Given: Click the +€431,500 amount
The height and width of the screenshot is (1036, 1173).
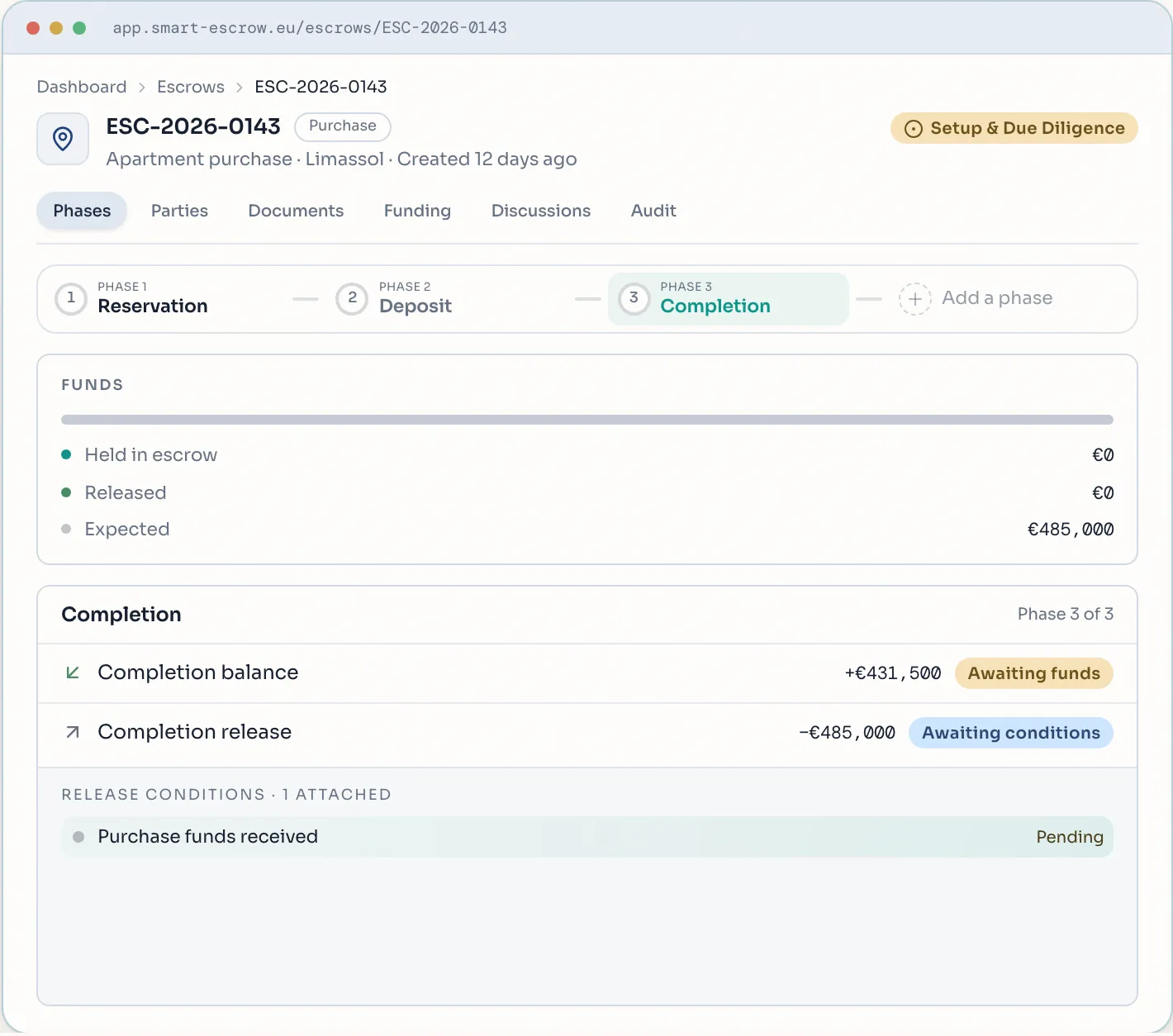Looking at the screenshot, I should (893, 673).
